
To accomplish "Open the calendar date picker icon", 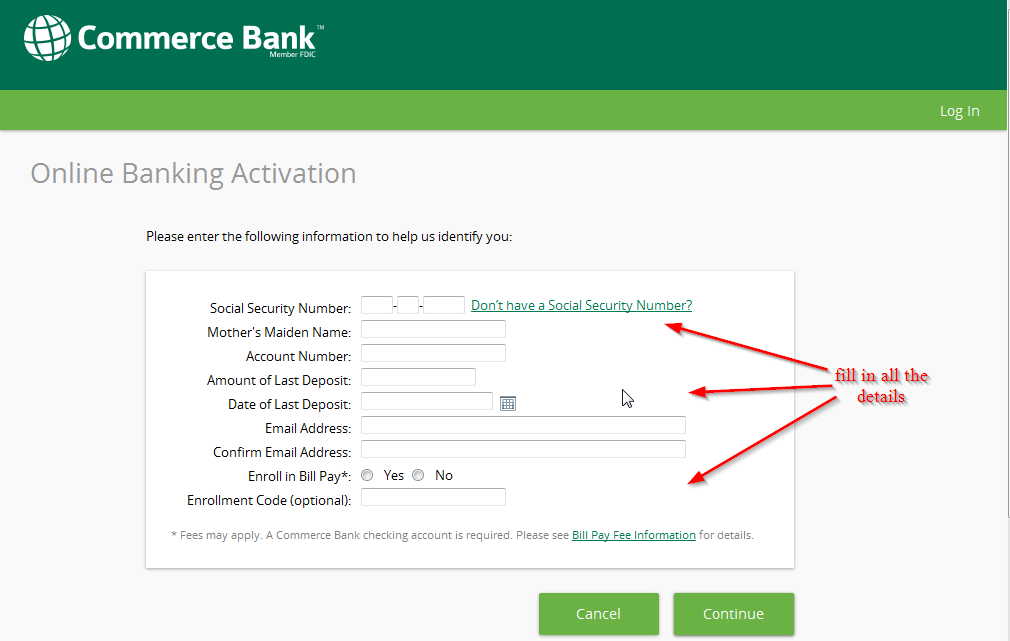I will pos(508,403).
